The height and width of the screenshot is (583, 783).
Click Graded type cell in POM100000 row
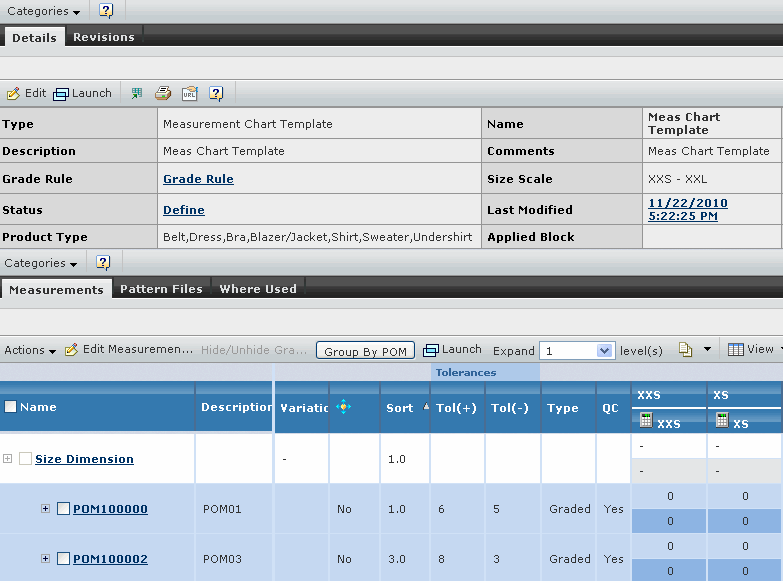[569, 509]
